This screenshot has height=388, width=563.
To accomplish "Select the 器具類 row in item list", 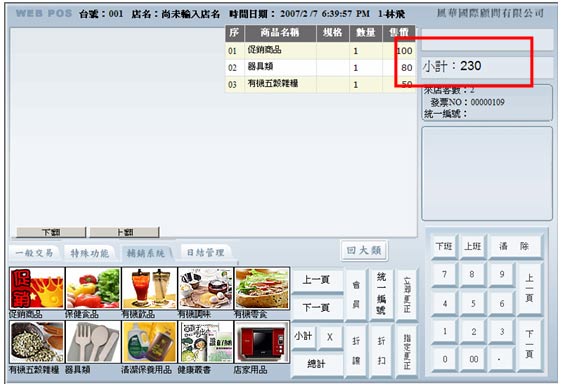I will [x=320, y=67].
